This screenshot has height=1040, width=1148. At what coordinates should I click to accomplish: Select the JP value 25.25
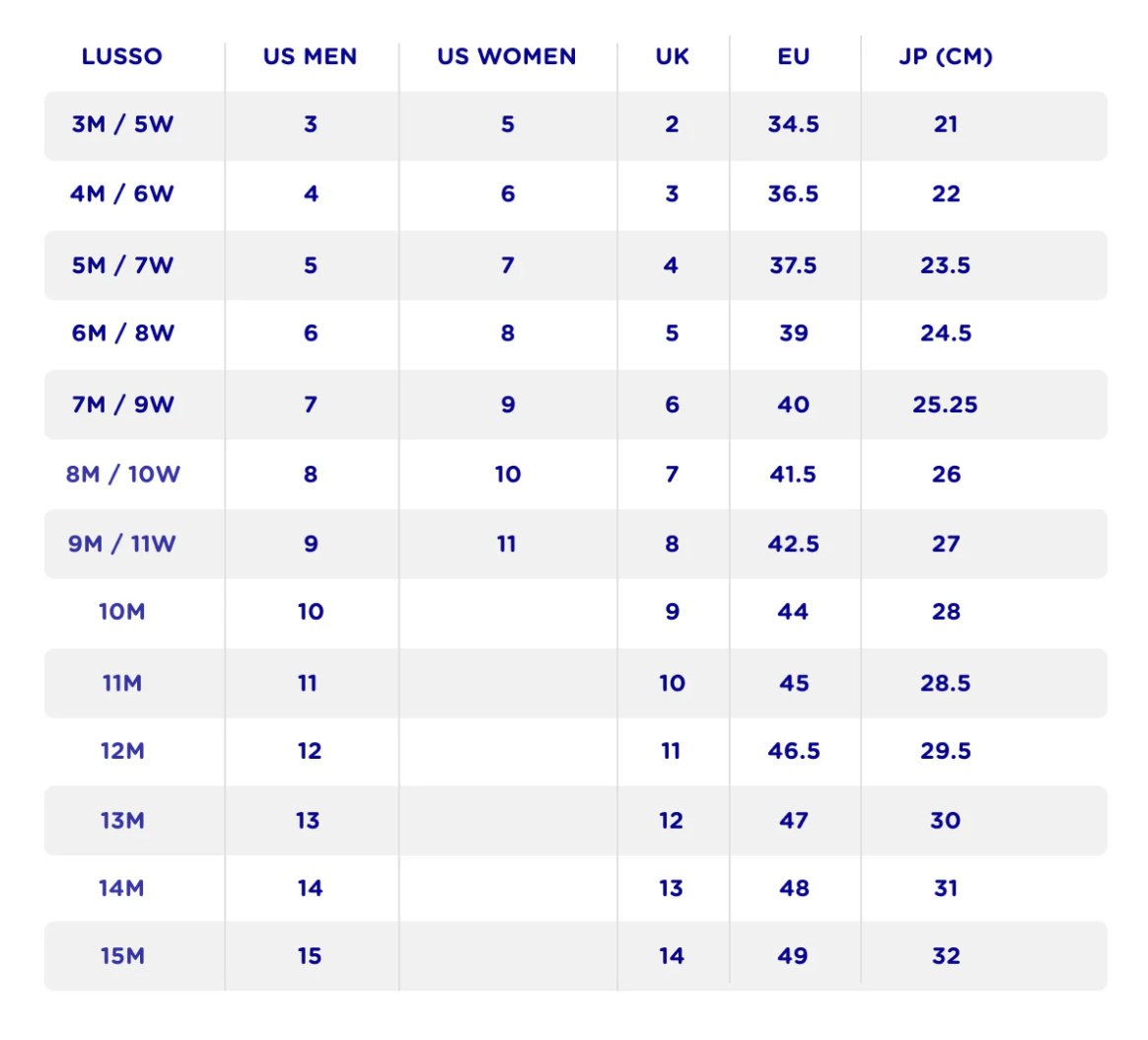945,405
